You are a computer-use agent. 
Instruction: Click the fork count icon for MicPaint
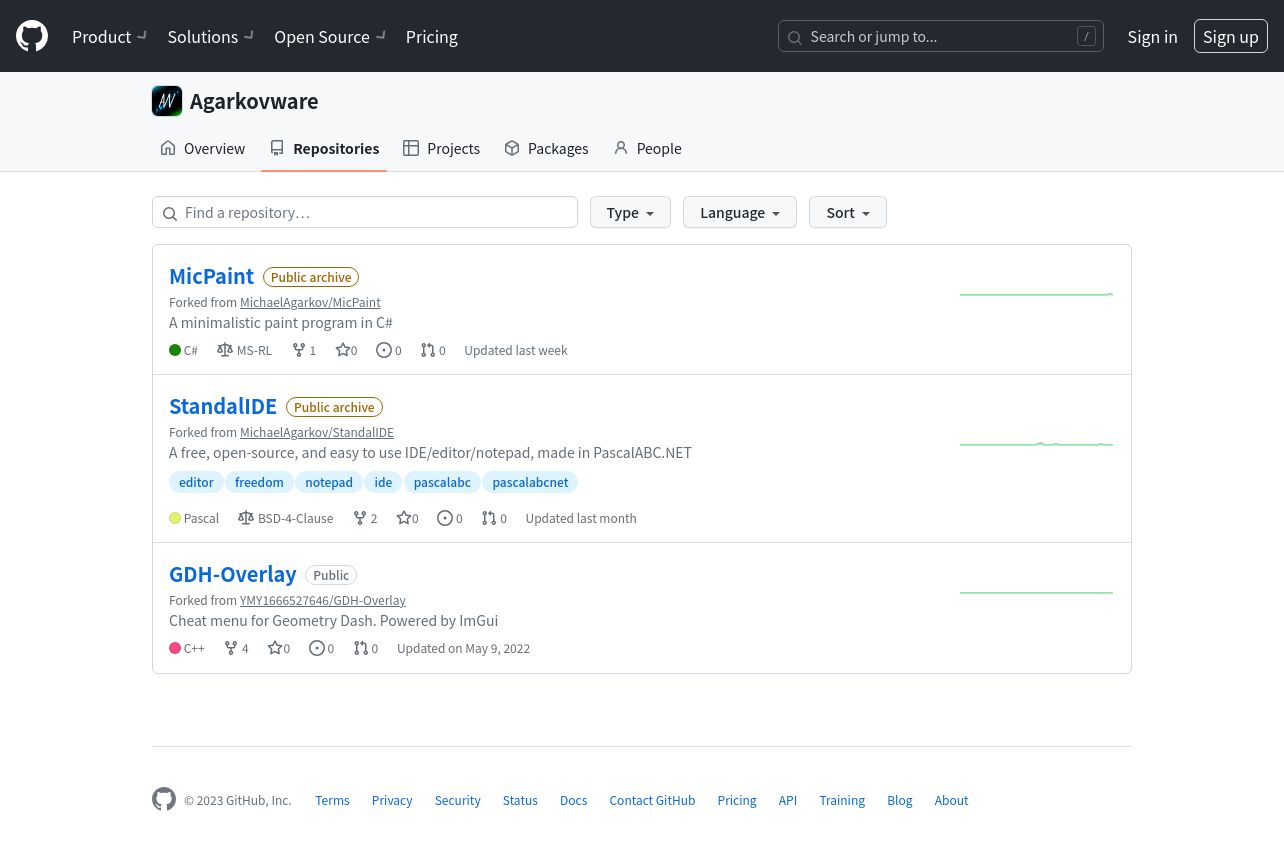[298, 350]
